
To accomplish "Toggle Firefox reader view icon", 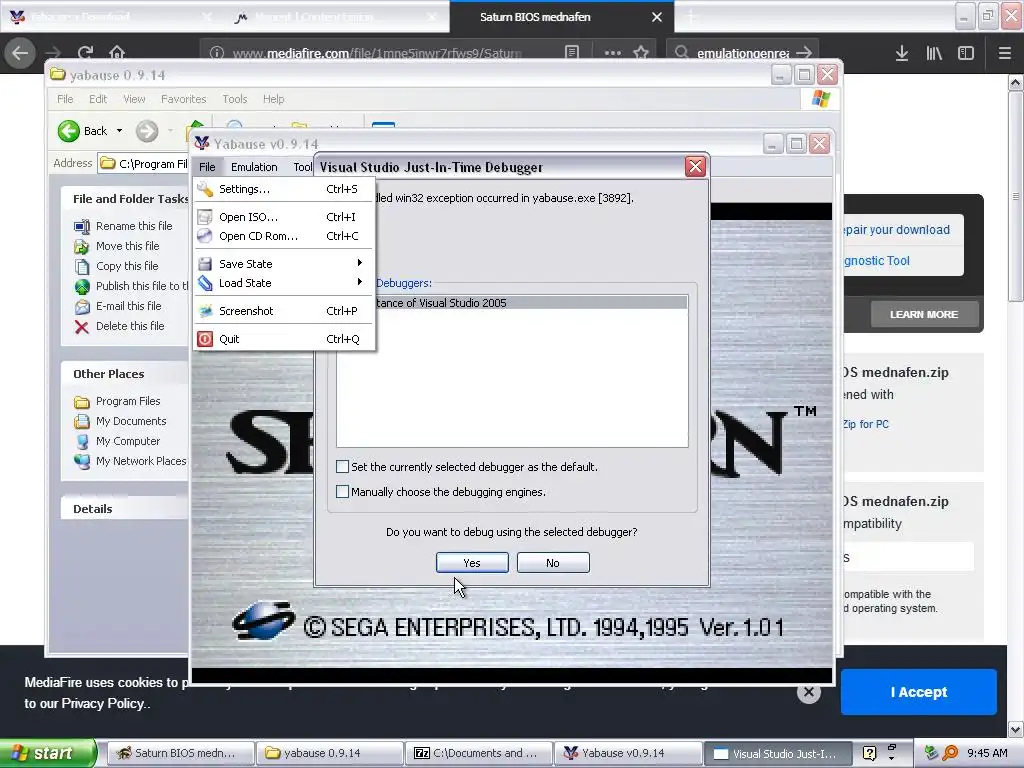I will [x=572, y=53].
